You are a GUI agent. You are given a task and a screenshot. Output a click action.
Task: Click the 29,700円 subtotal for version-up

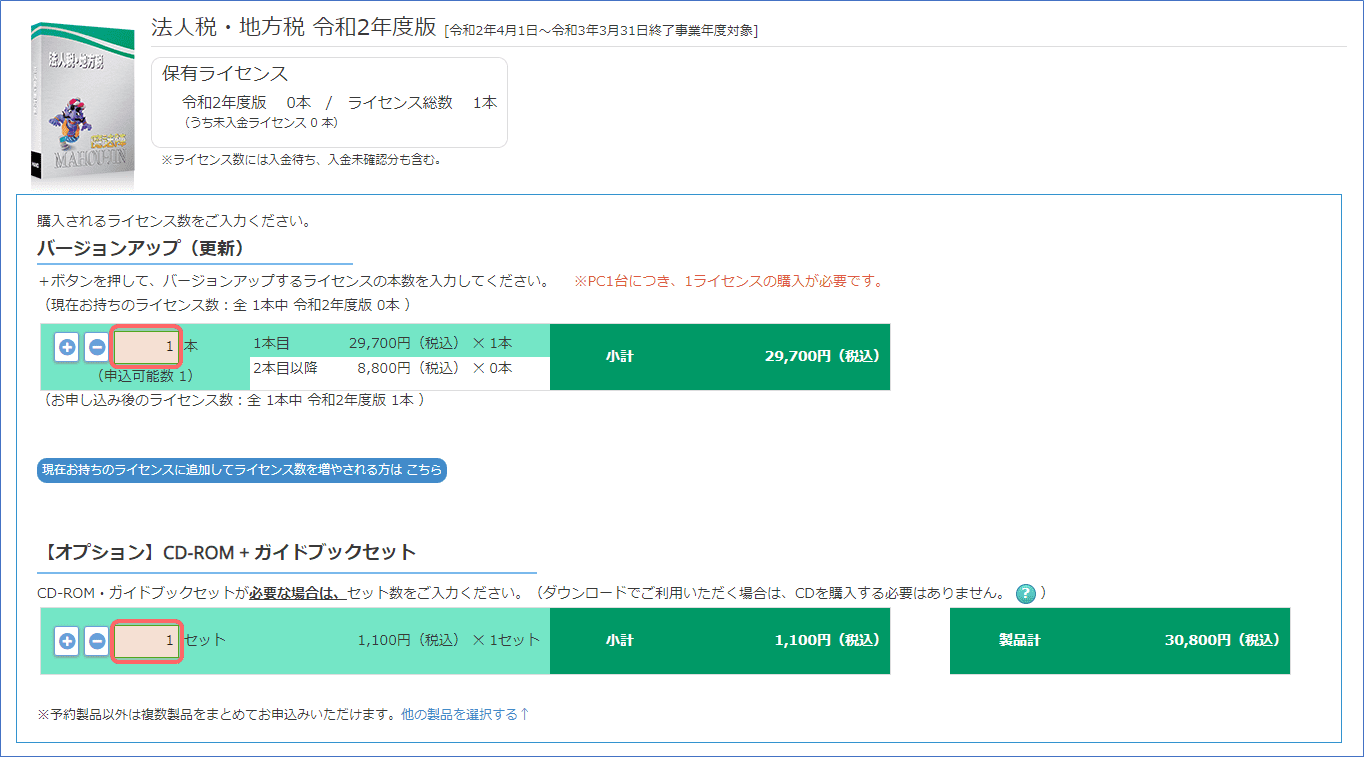click(720, 356)
